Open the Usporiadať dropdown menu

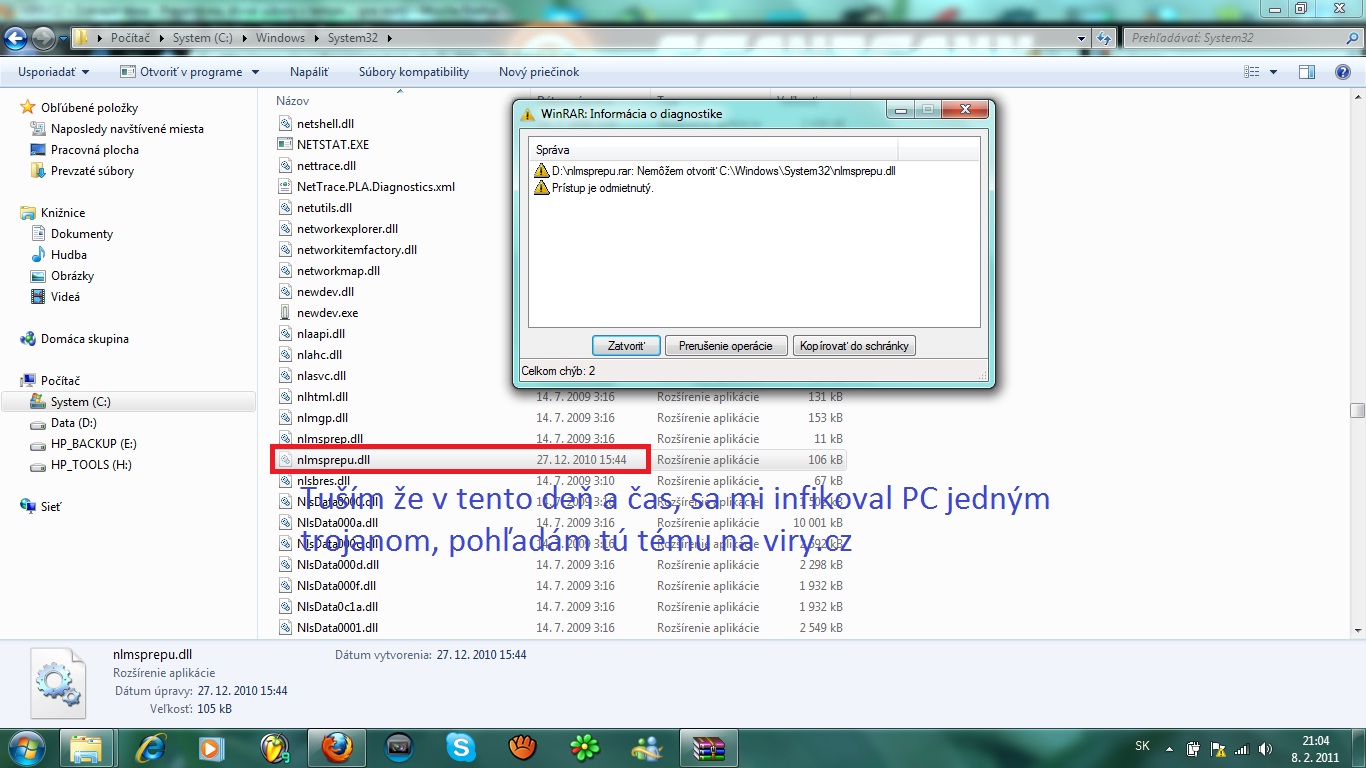[x=53, y=72]
